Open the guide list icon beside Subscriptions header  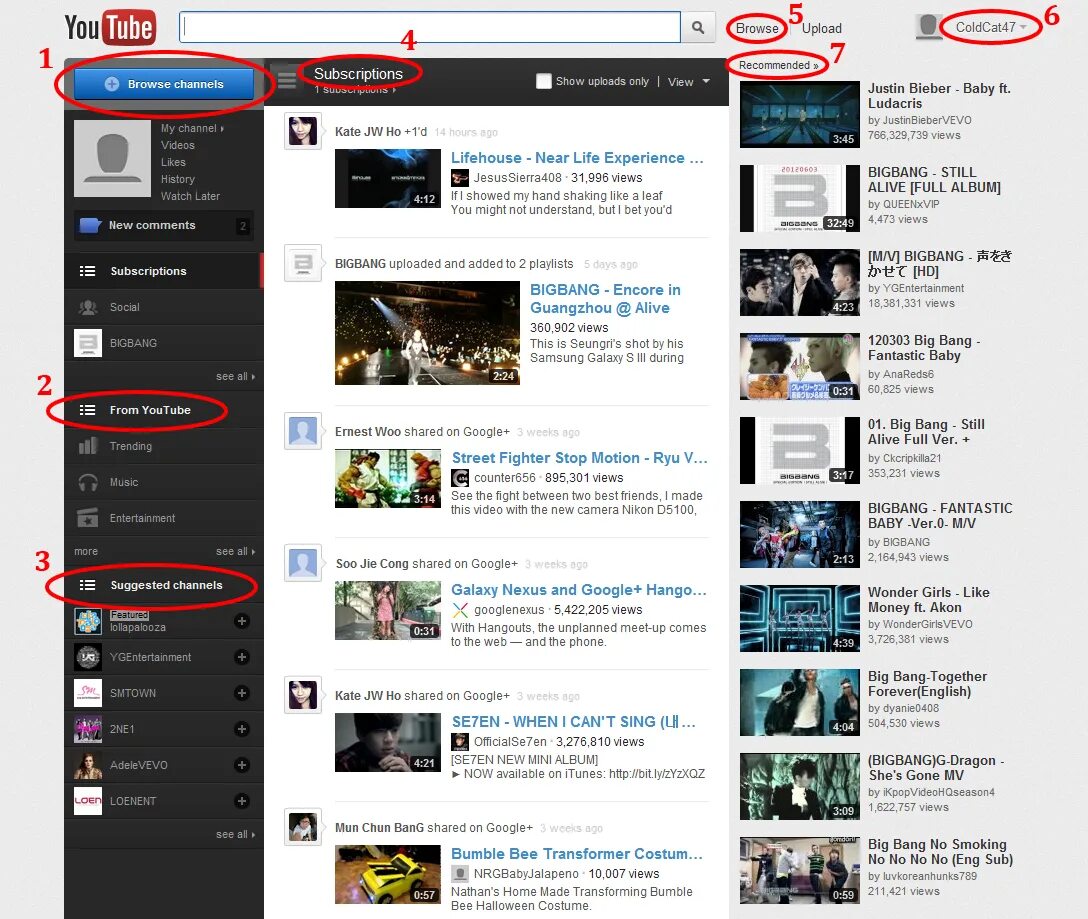[x=287, y=80]
